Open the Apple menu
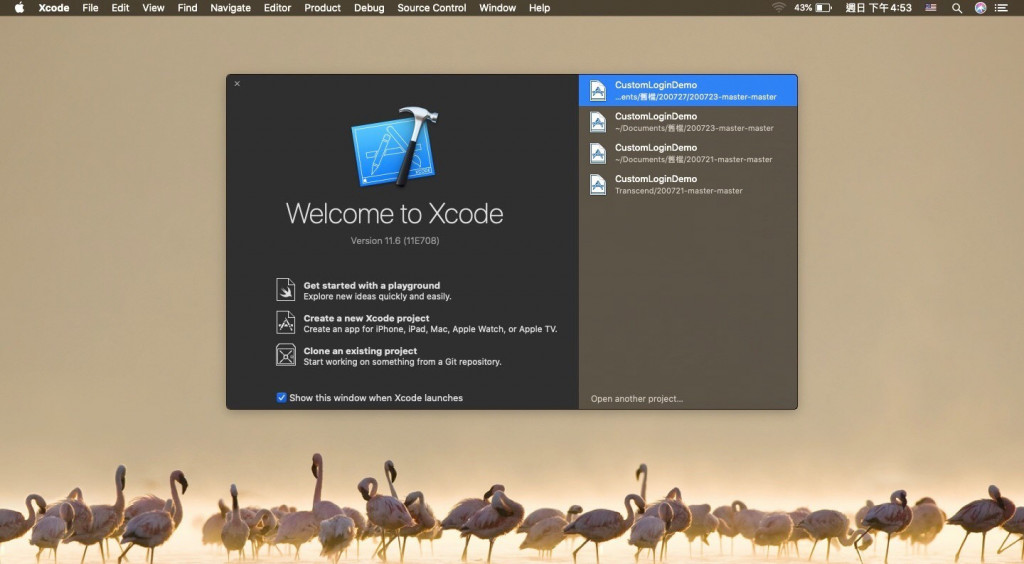The image size is (1024, 564). pyautogui.click(x=19, y=8)
